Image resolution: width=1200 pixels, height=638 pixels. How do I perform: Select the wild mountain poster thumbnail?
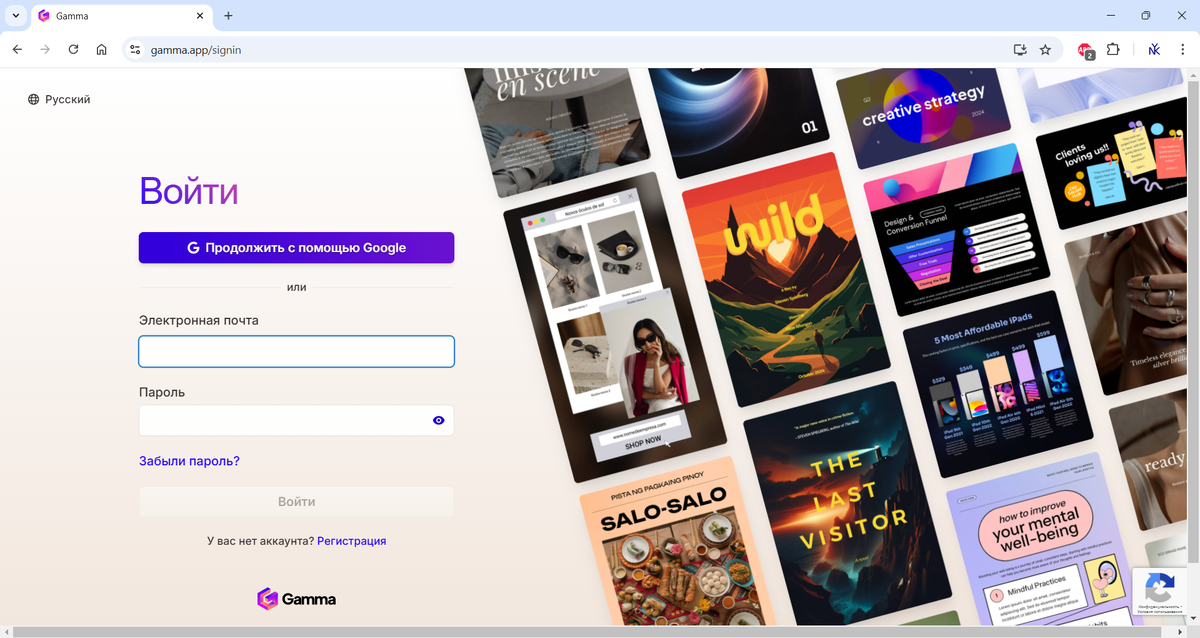click(787, 279)
